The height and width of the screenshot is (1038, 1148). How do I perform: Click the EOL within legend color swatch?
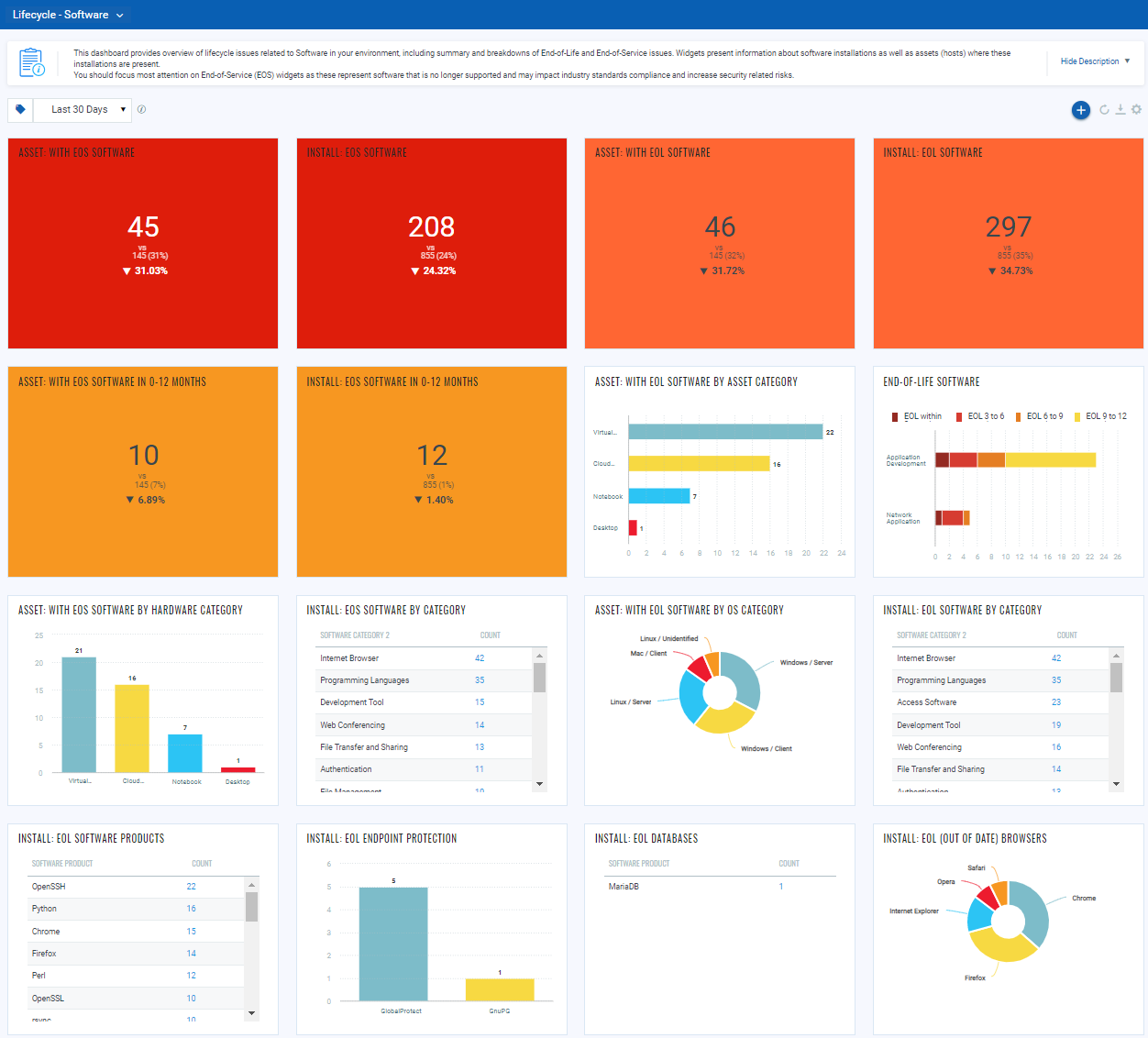[895, 416]
